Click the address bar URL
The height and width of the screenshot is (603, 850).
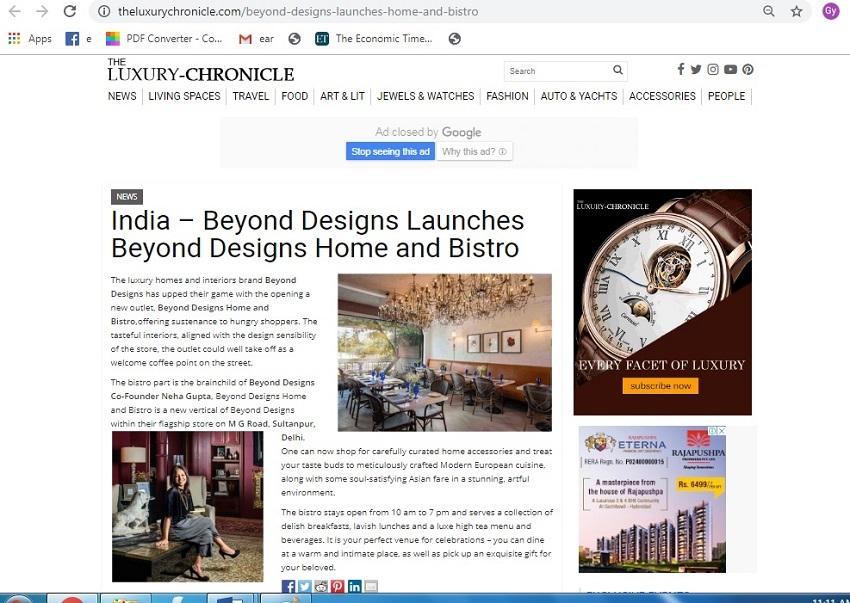[298, 11]
